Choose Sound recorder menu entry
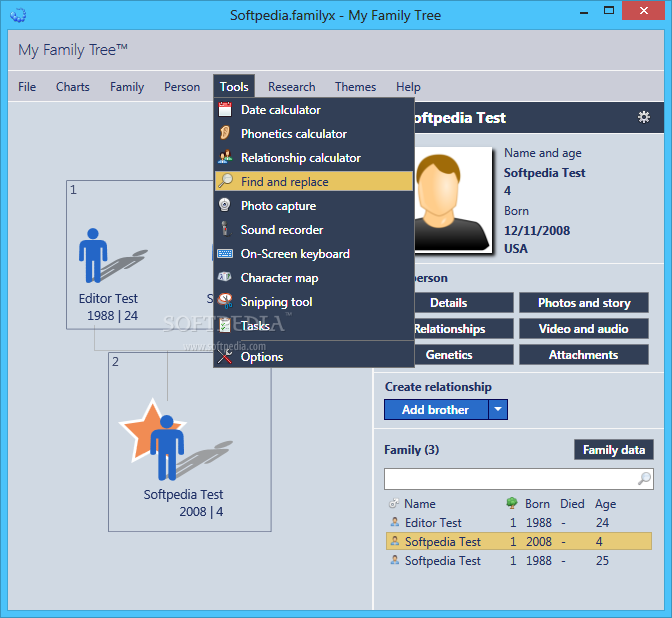The image size is (672, 618). (314, 230)
